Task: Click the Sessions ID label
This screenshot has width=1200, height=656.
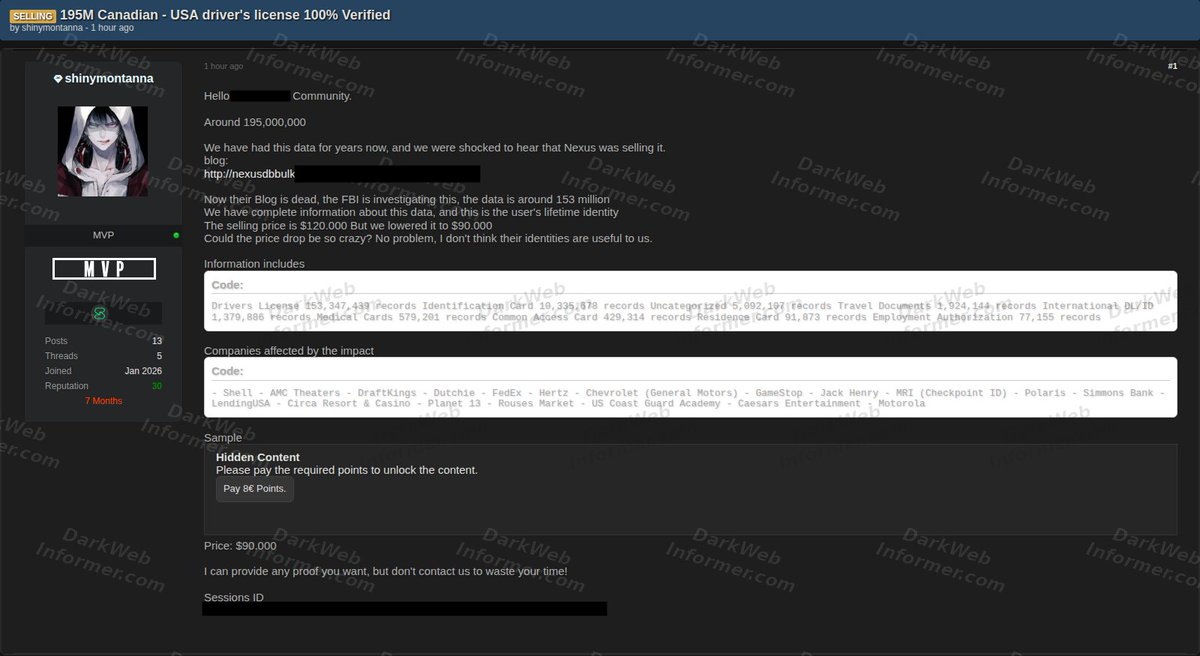Action: point(234,598)
